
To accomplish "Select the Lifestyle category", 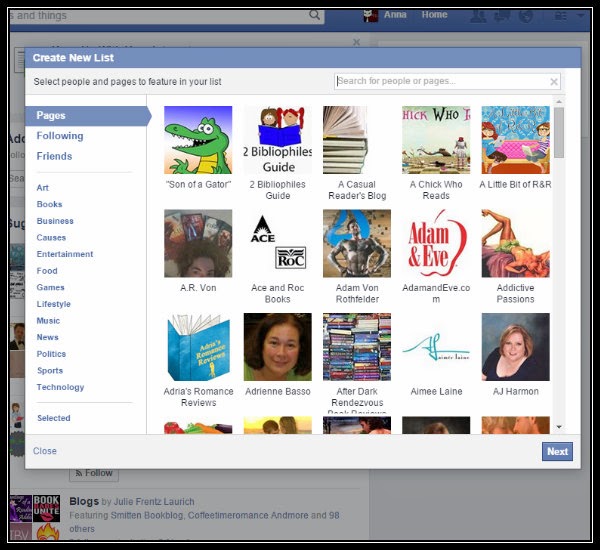I will click(53, 304).
